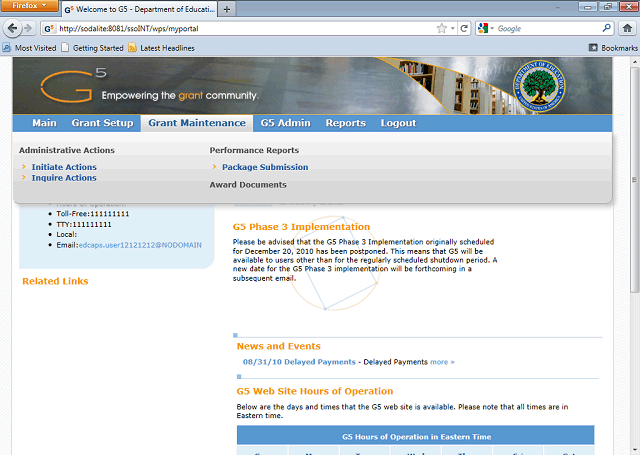The image size is (640, 455).
Task: Click the Related Links heading
Action: tap(55, 281)
